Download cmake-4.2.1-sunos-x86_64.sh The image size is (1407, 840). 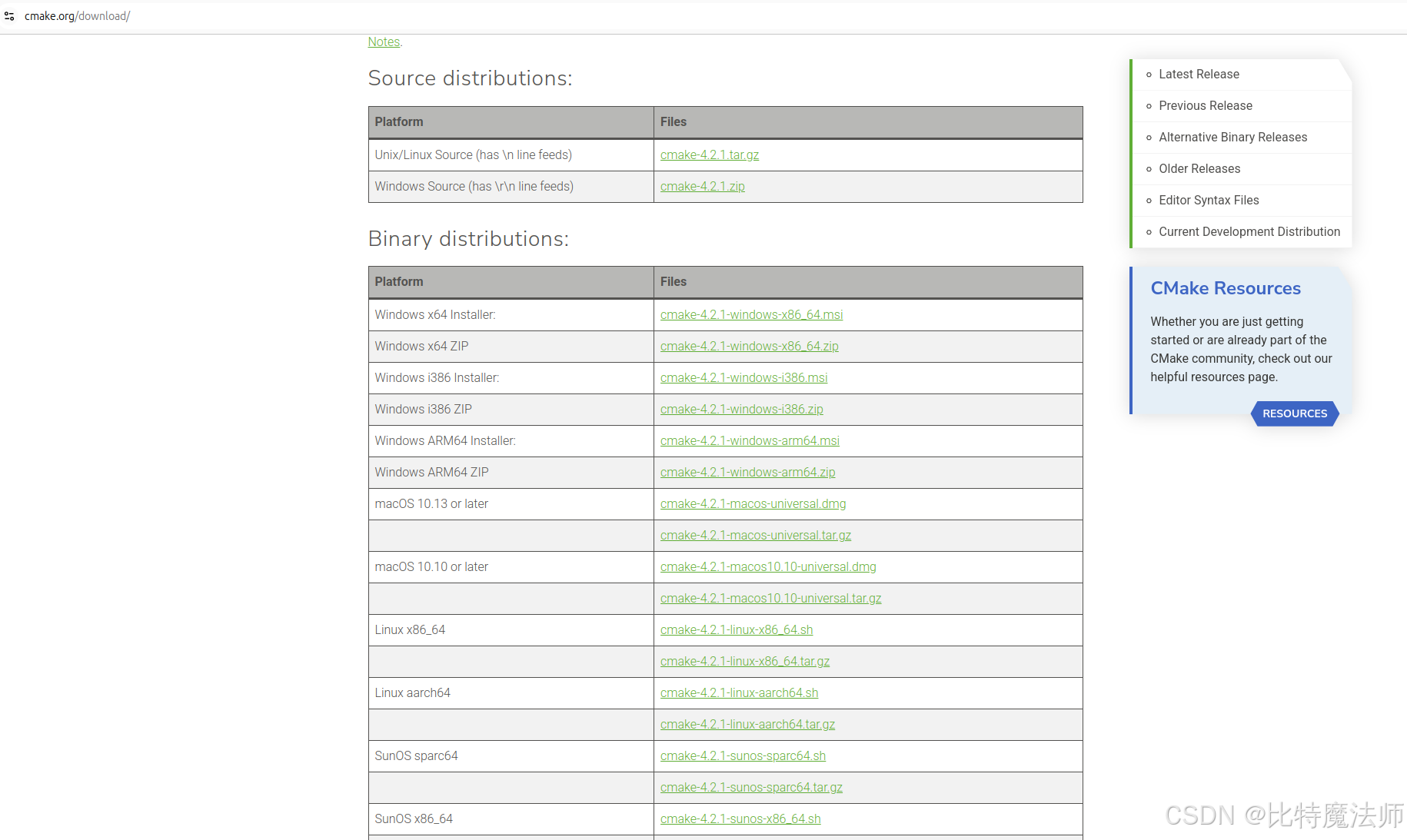tap(740, 819)
